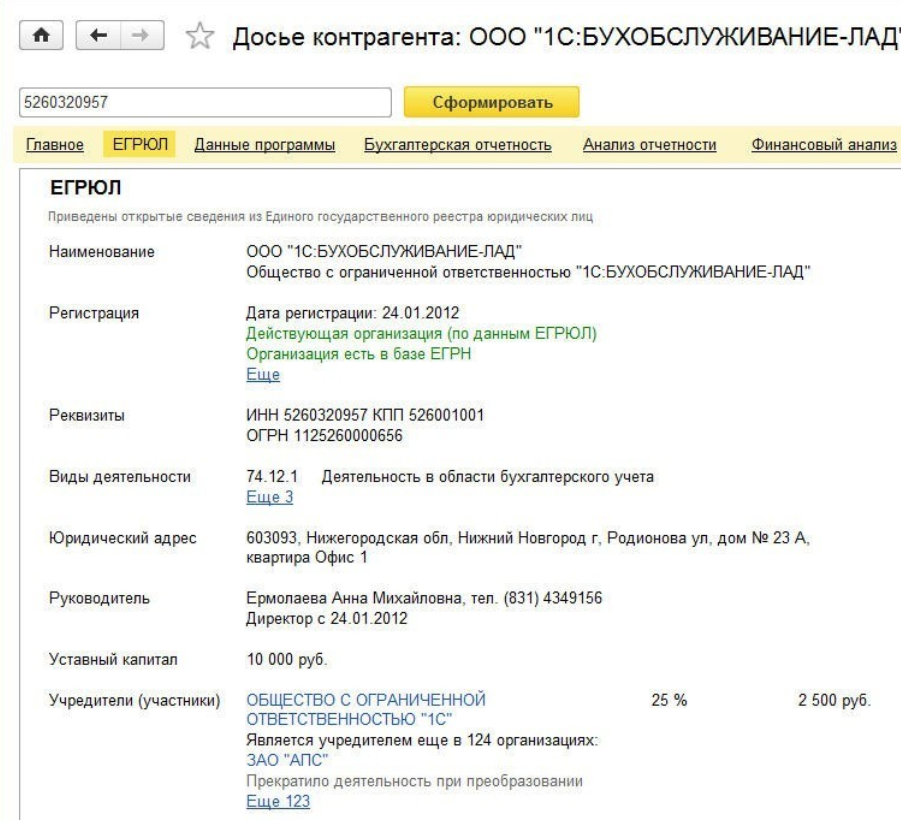Viewport: 901px width, 822px height.
Task: Open the Бухгалтерская отчетность tab
Action: click(x=458, y=144)
